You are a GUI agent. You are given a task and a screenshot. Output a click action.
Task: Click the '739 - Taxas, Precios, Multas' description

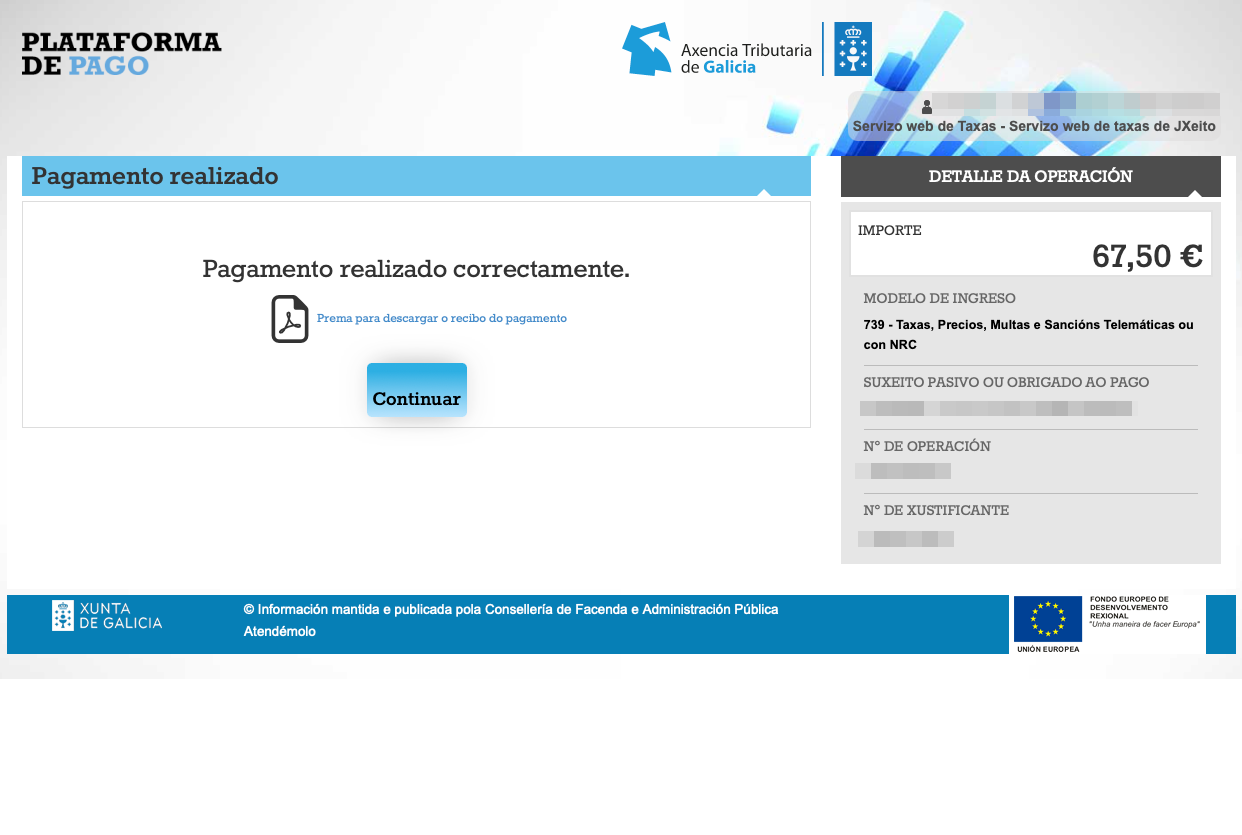[1029, 335]
